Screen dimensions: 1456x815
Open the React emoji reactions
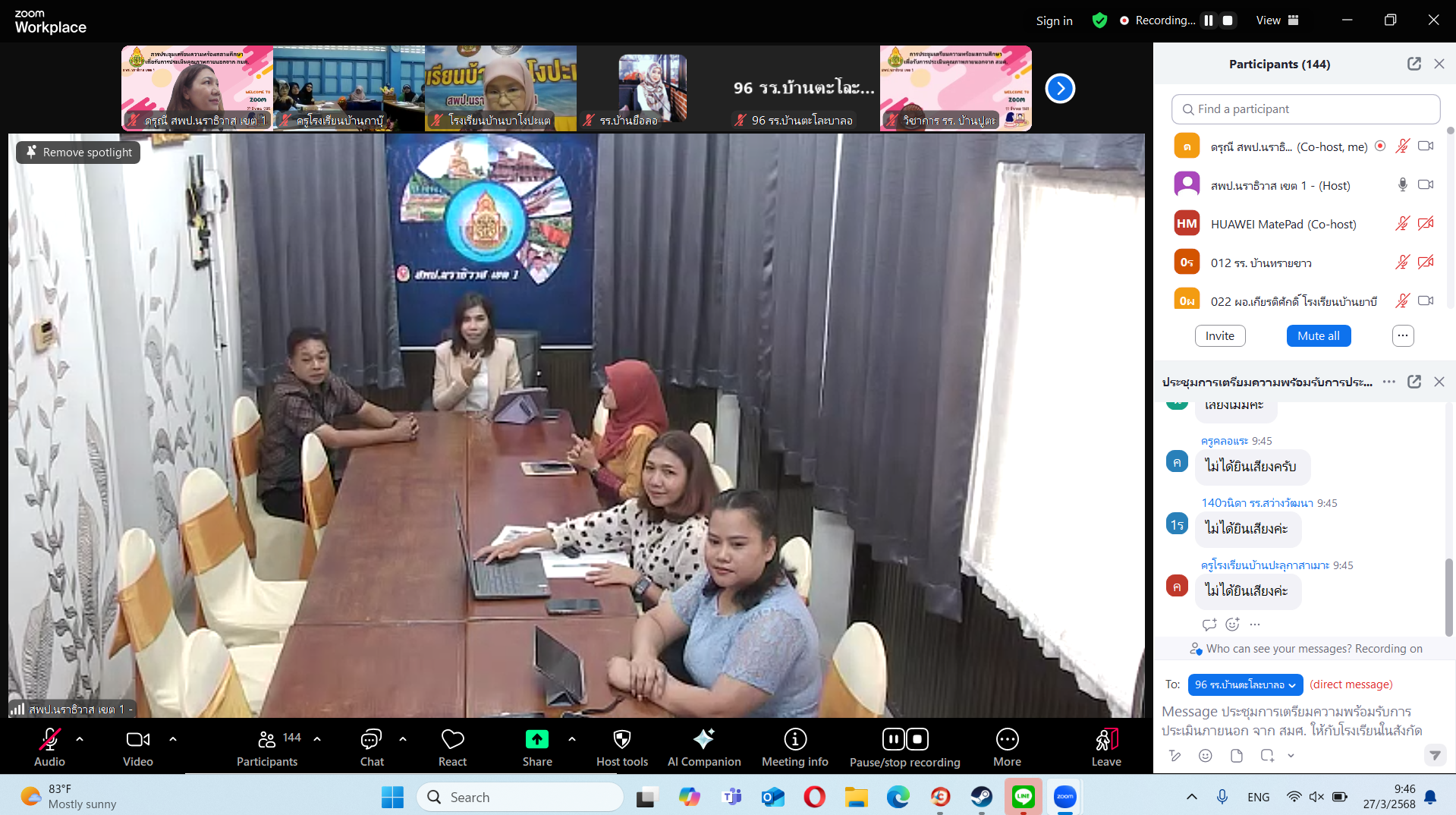[x=452, y=740]
